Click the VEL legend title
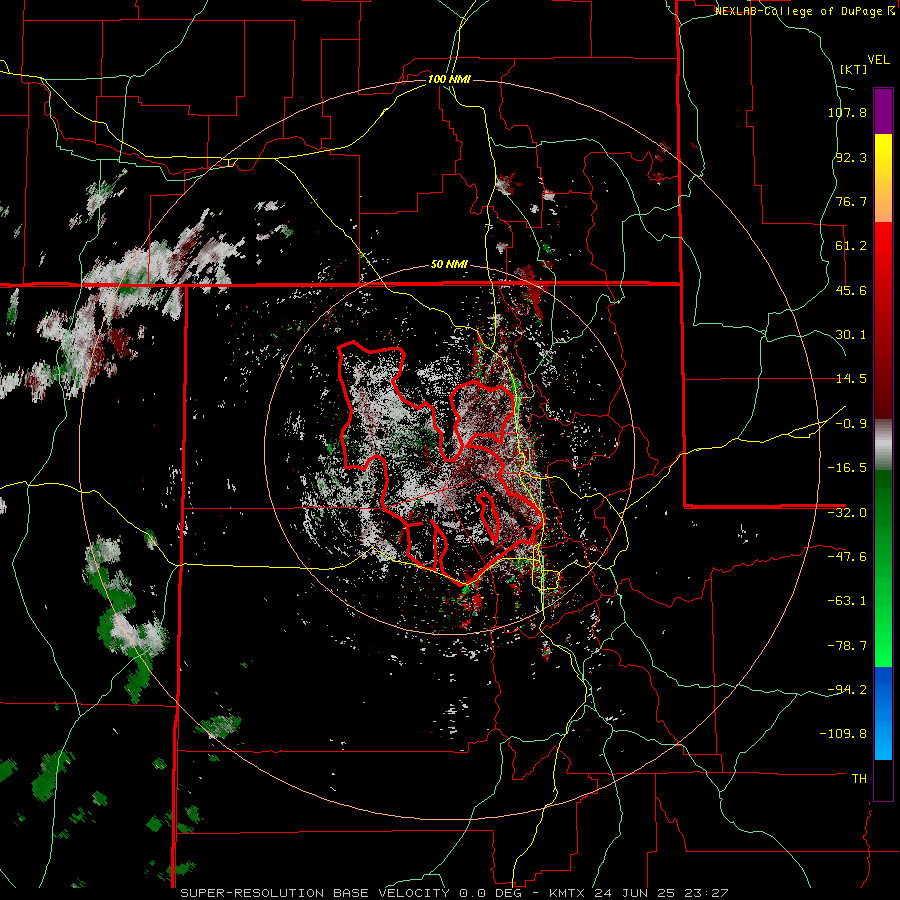 click(879, 60)
